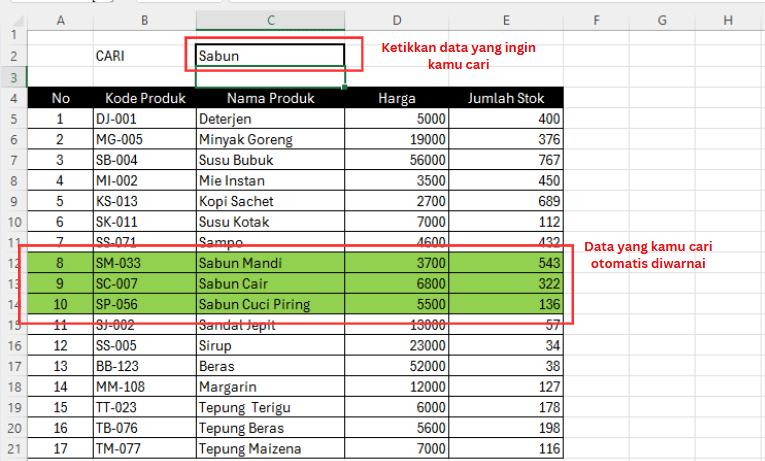Viewport: 765px width, 461px height.
Task: Select the "Harga" header cell
Action: 397,98
